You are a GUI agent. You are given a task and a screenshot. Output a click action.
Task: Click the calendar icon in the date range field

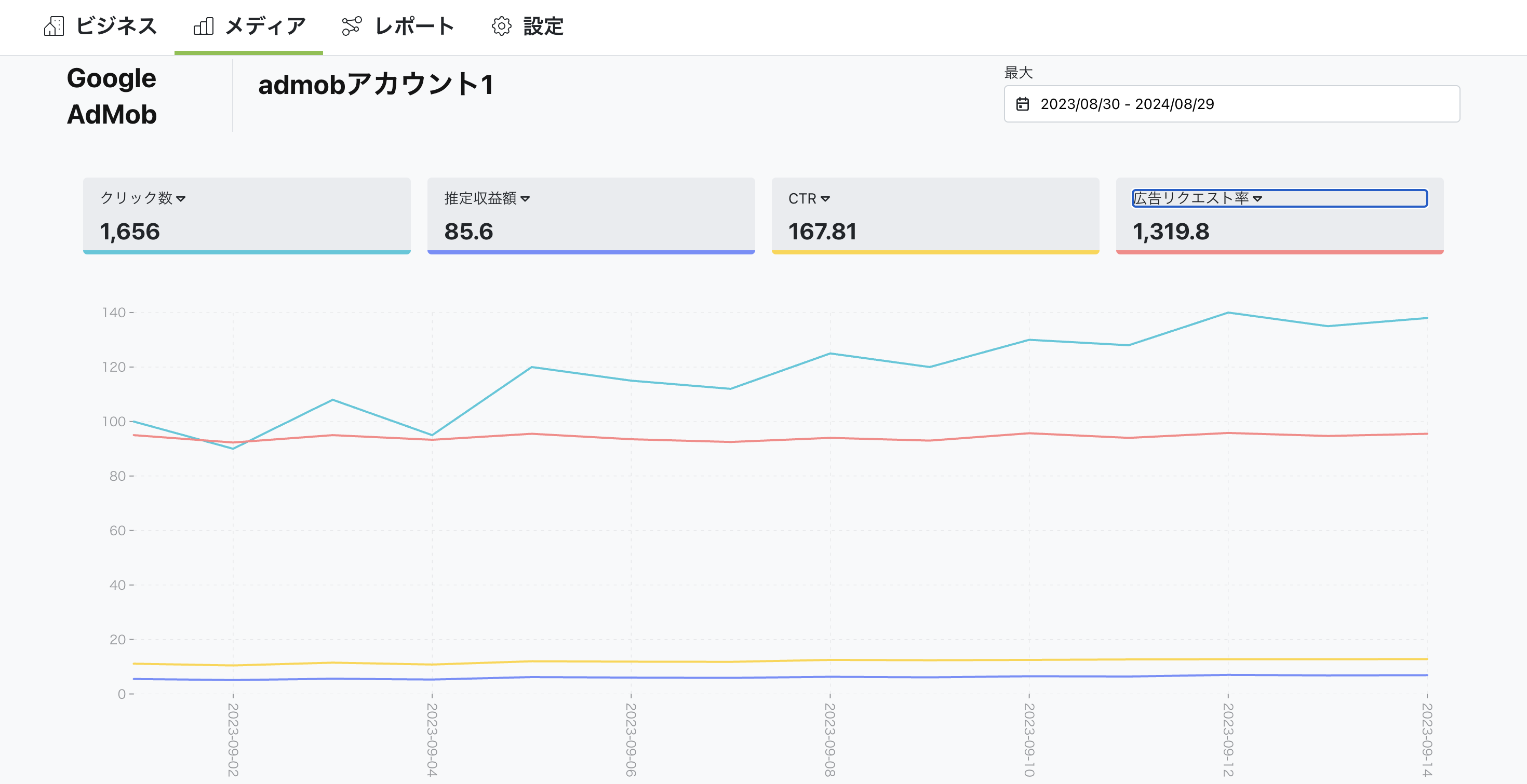pos(1023,103)
